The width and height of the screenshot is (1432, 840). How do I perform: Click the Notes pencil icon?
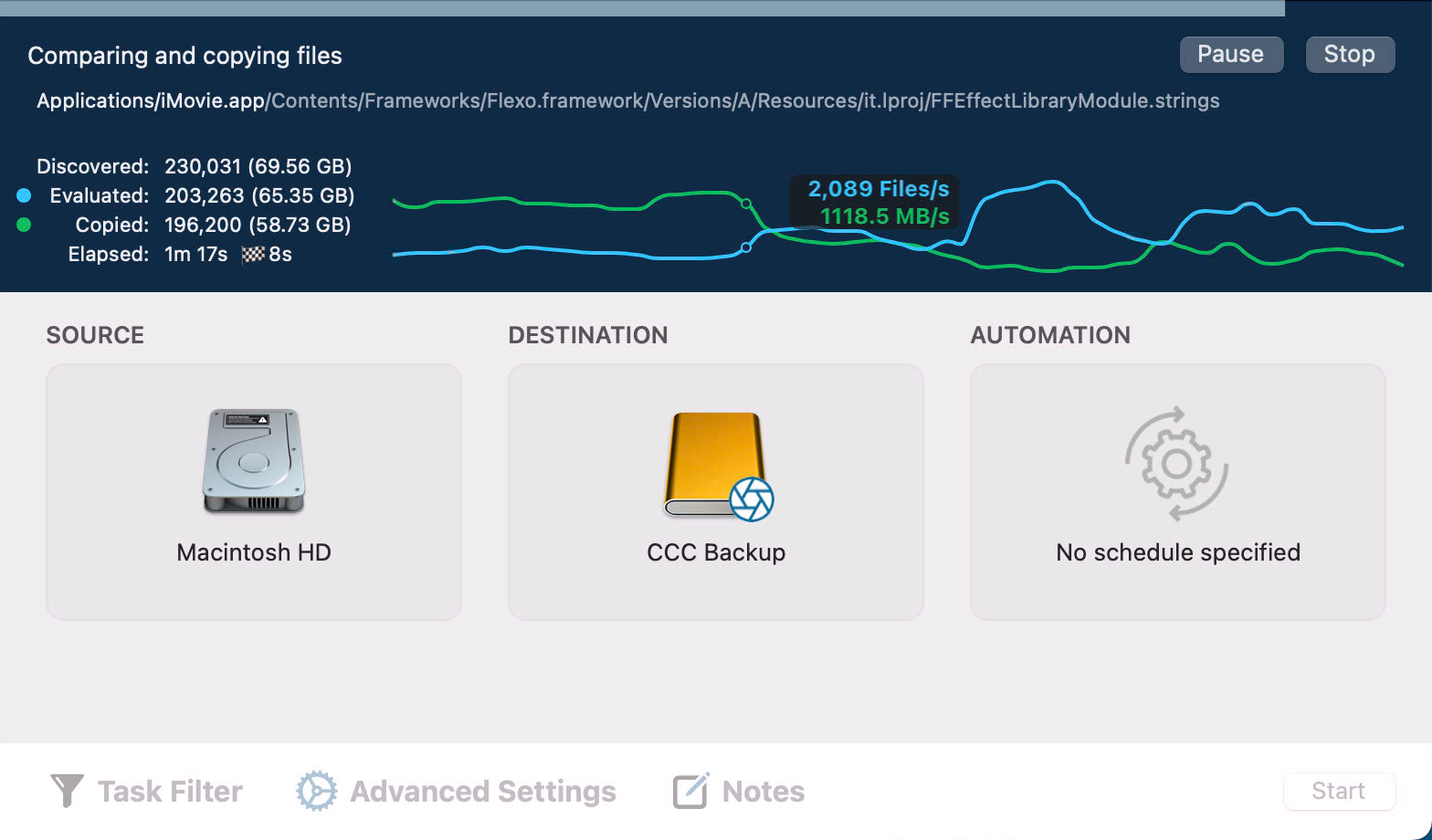pos(690,791)
